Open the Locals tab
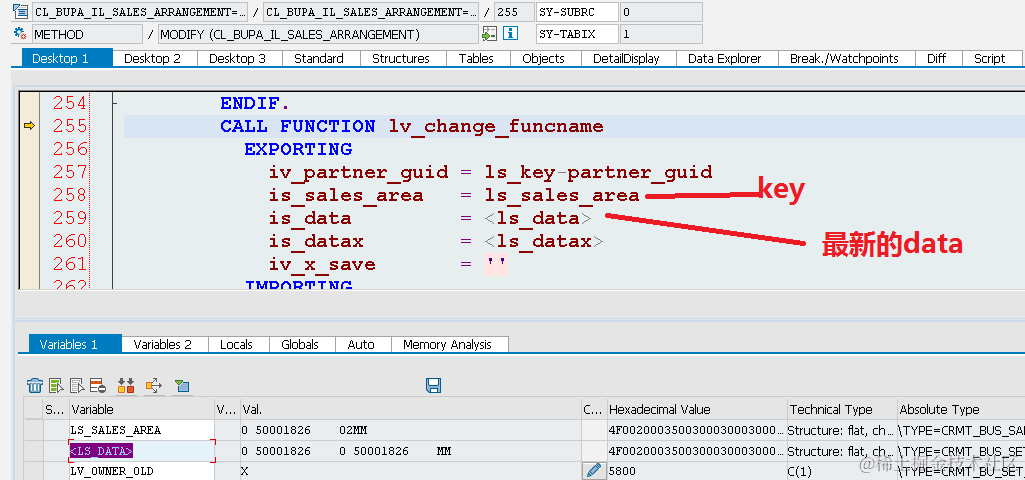 [x=236, y=344]
